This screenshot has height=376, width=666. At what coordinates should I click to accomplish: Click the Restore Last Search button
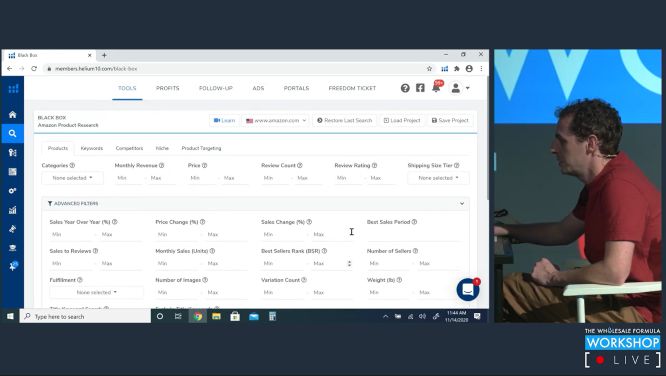coord(344,121)
